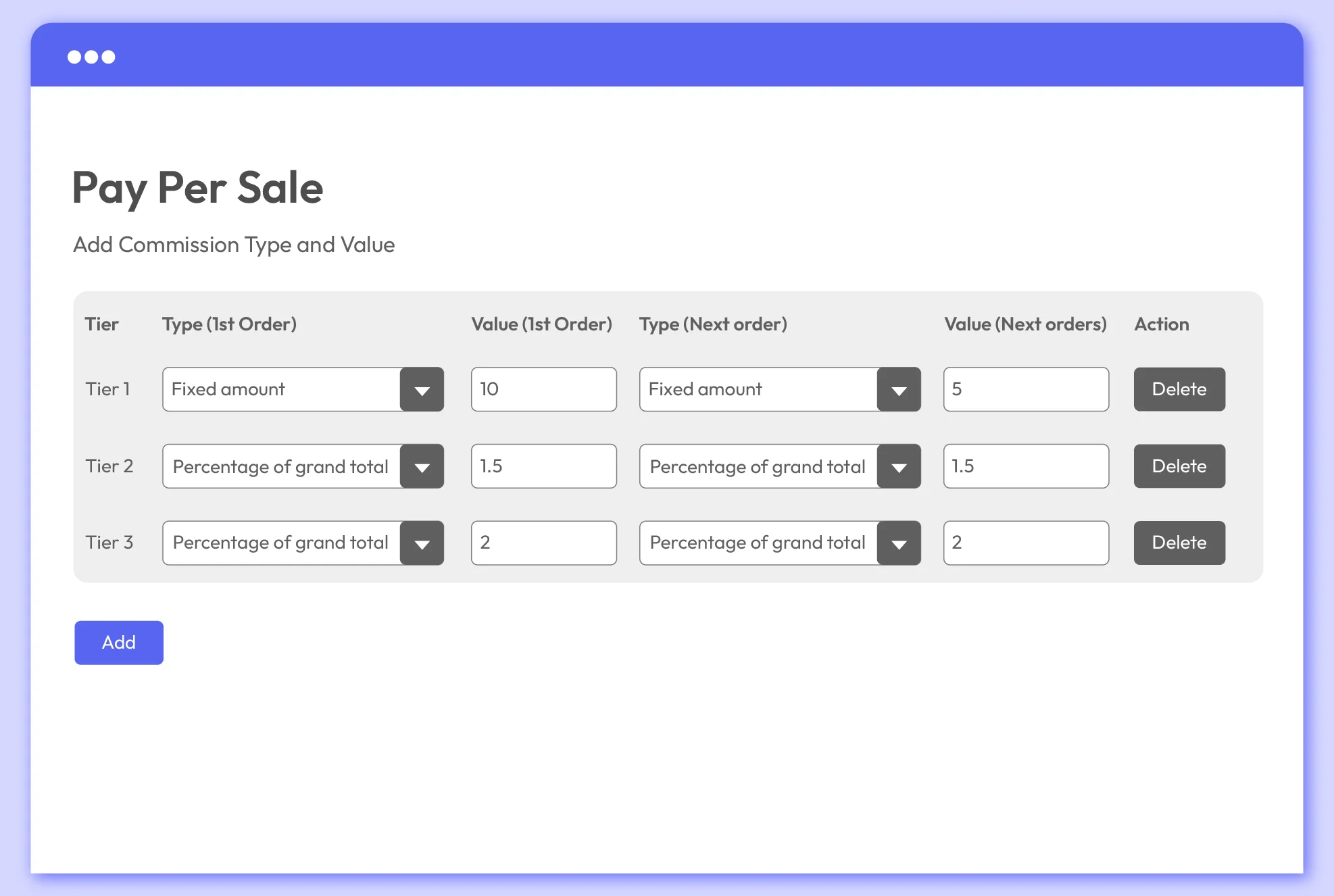Viewport: 1334px width, 896px height.
Task: Expand Tier 2 next order type dropdown
Action: tap(898, 467)
